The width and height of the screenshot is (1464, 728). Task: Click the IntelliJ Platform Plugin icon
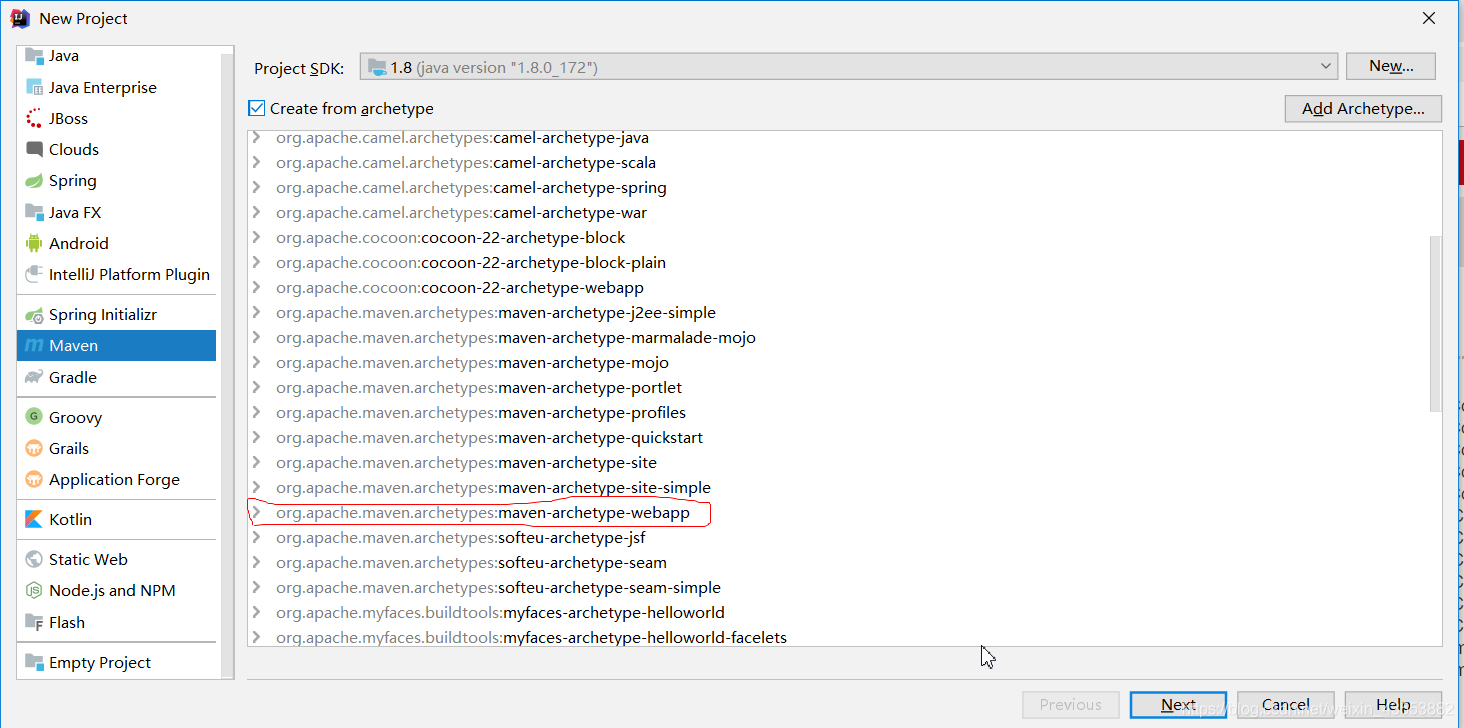pyautogui.click(x=34, y=274)
